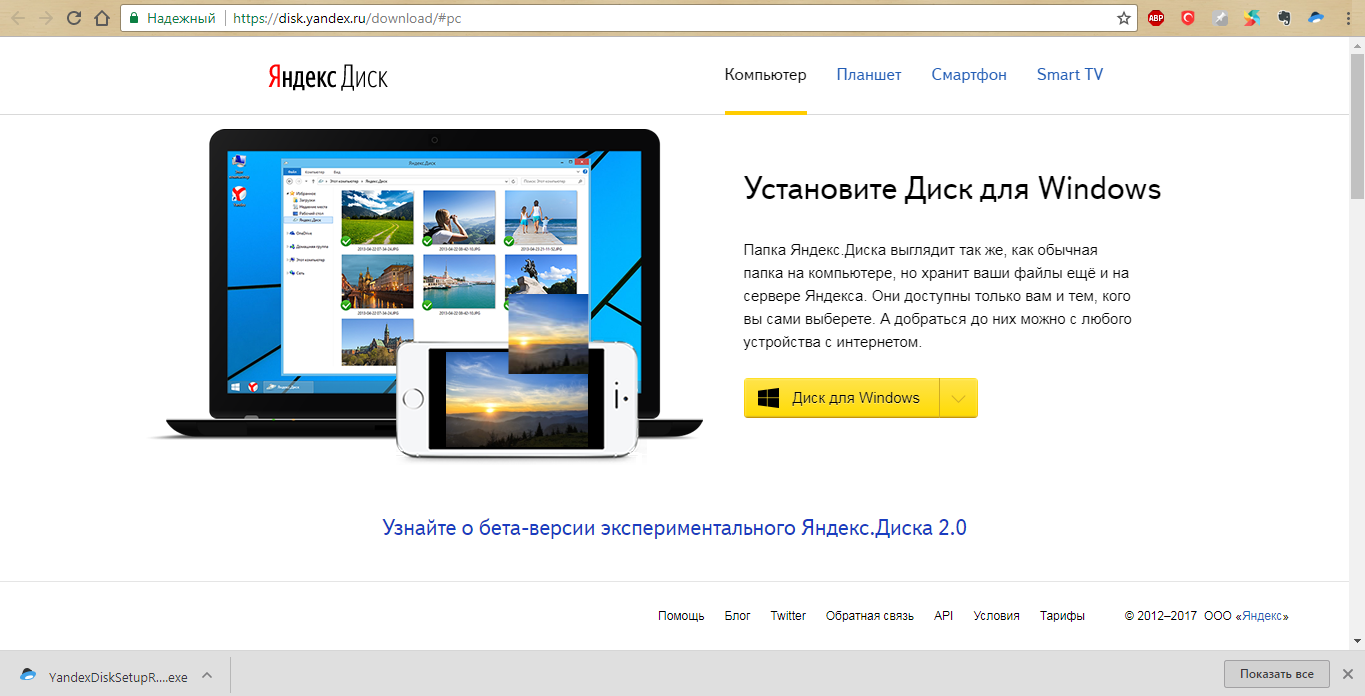Click the Надежный secure site label
This screenshot has height=696, width=1365.
181,18
